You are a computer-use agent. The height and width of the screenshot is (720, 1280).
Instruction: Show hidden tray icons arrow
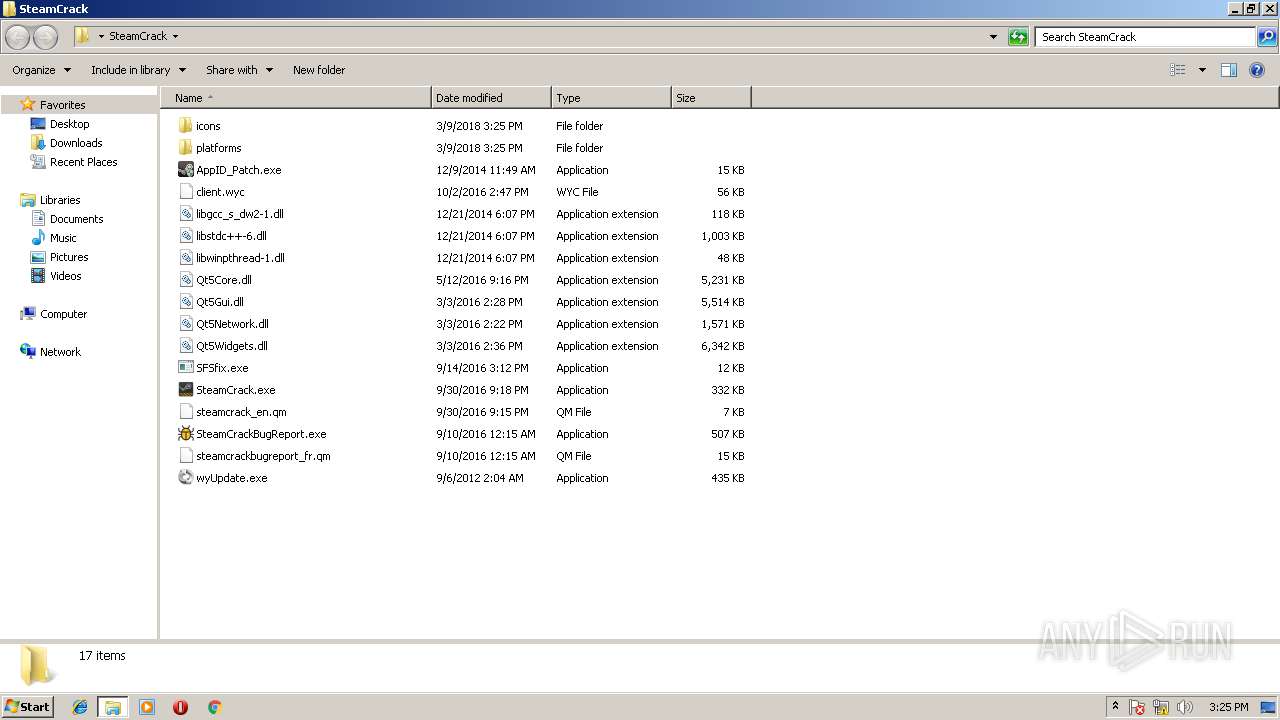(1115, 707)
